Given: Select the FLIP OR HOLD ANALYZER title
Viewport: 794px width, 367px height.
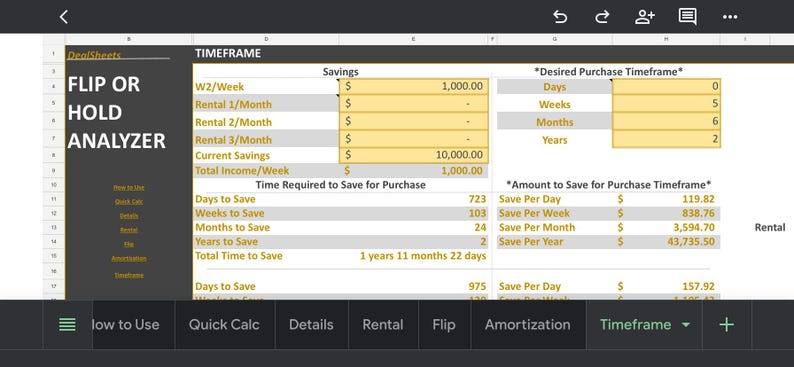Looking at the screenshot, I should [x=116, y=112].
